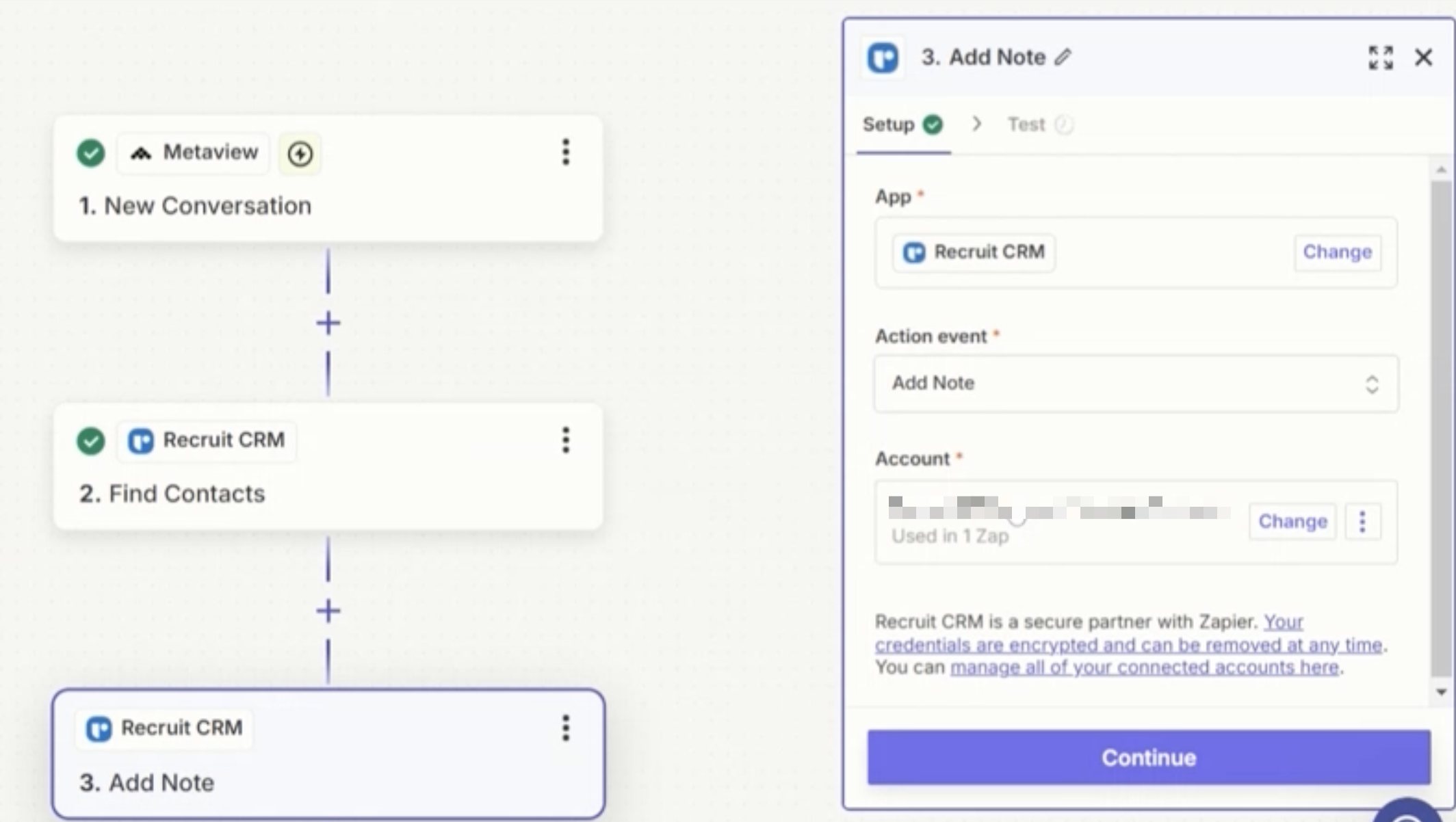Open the account options three-dot menu
Screen dimensions: 1456x822
pos(1362,522)
